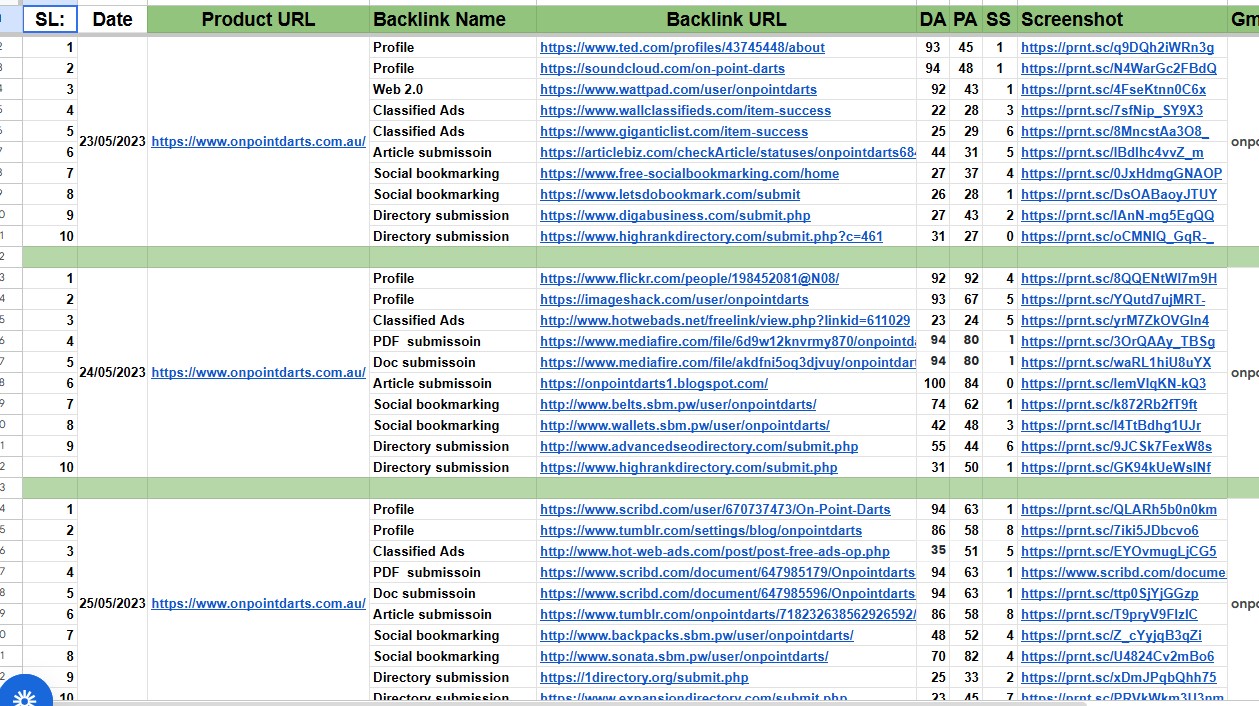Image resolution: width=1259 pixels, height=706 pixels.
Task: Open the ted.com profiles backlink
Action: 682,47
